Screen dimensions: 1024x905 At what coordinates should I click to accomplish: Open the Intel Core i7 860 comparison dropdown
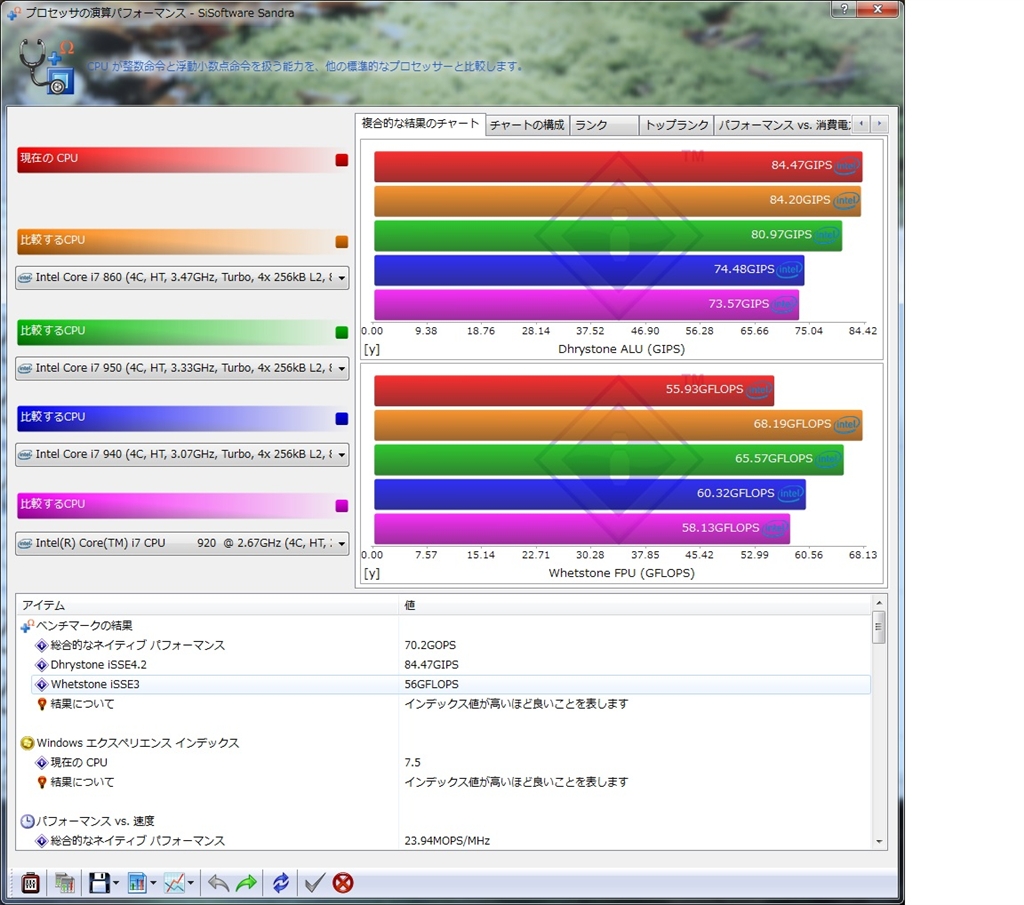coord(182,278)
